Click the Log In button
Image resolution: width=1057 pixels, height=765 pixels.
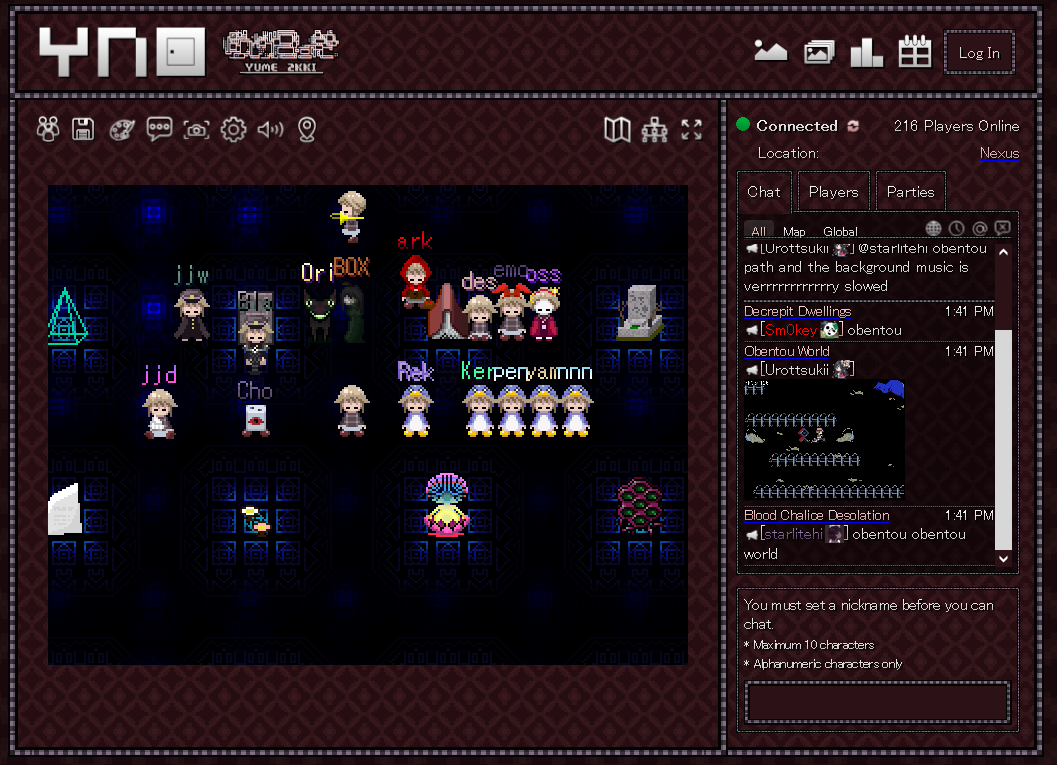(979, 53)
